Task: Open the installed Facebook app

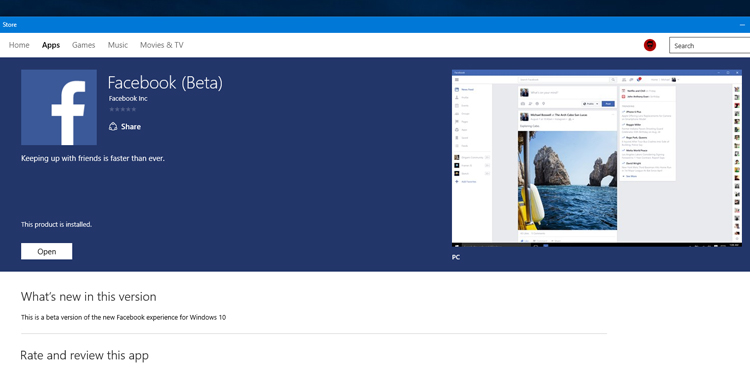Action: [46, 251]
